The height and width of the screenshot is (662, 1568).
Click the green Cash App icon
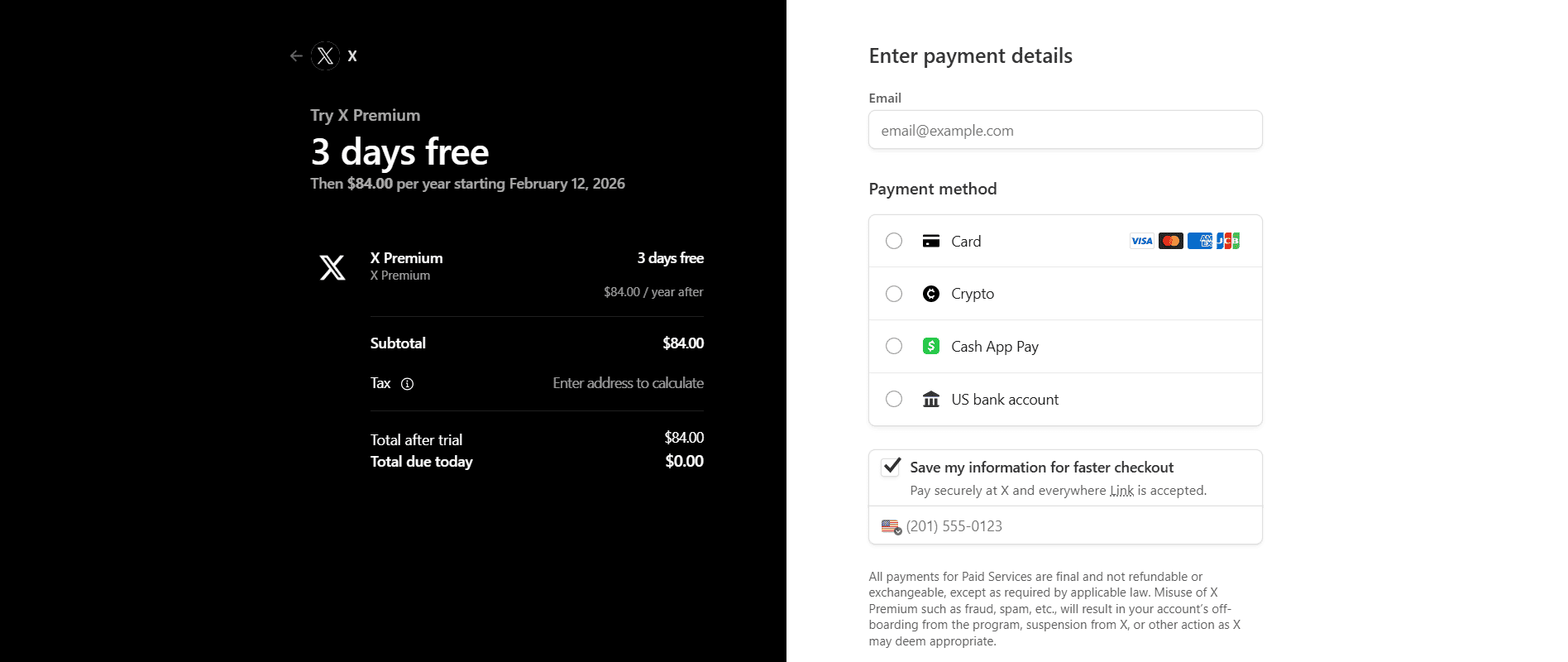point(931,346)
